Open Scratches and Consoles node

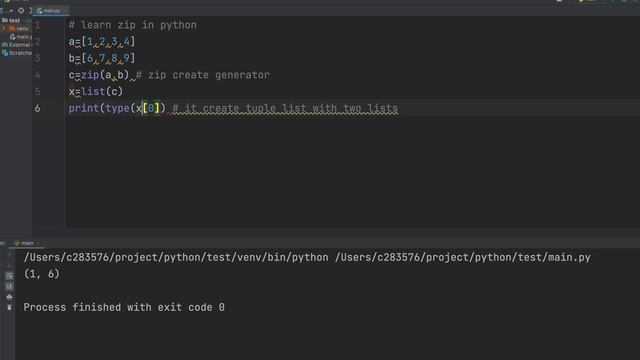(x=17, y=53)
